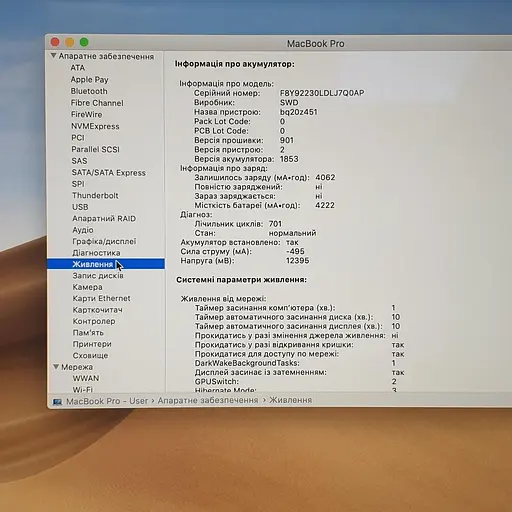
Task: Click the manufacturer value SWD
Action: tap(289, 102)
